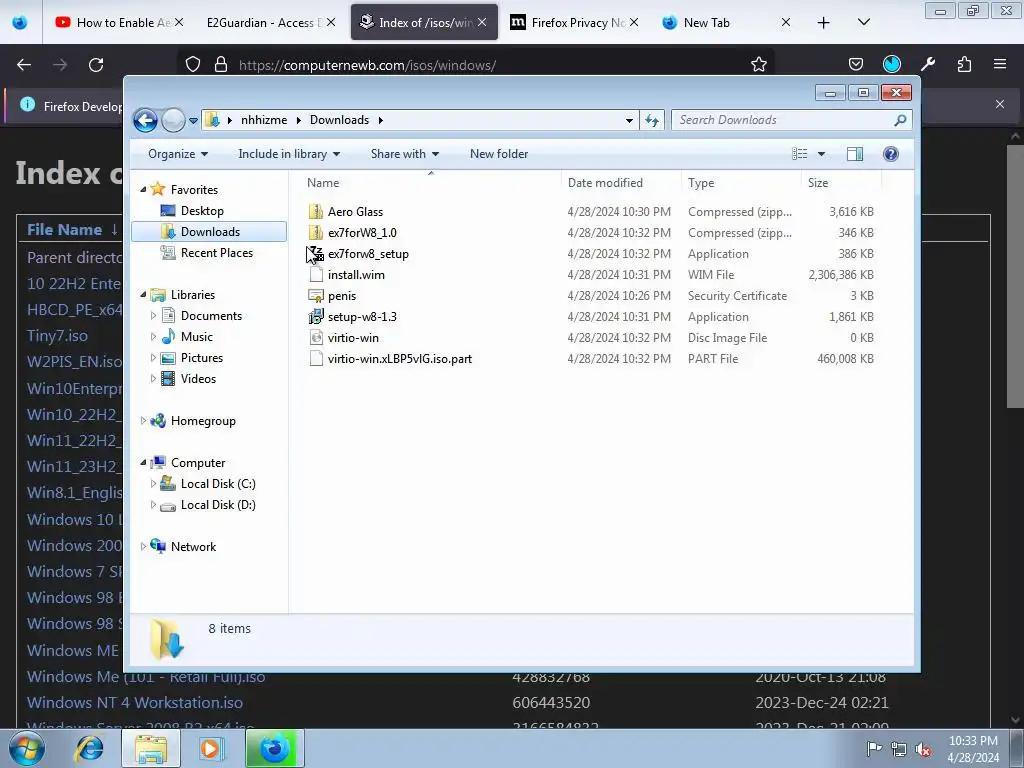The image size is (1024, 768).
Task: Click Tiny7.iso link in Firefox page
Action: [x=57, y=336]
